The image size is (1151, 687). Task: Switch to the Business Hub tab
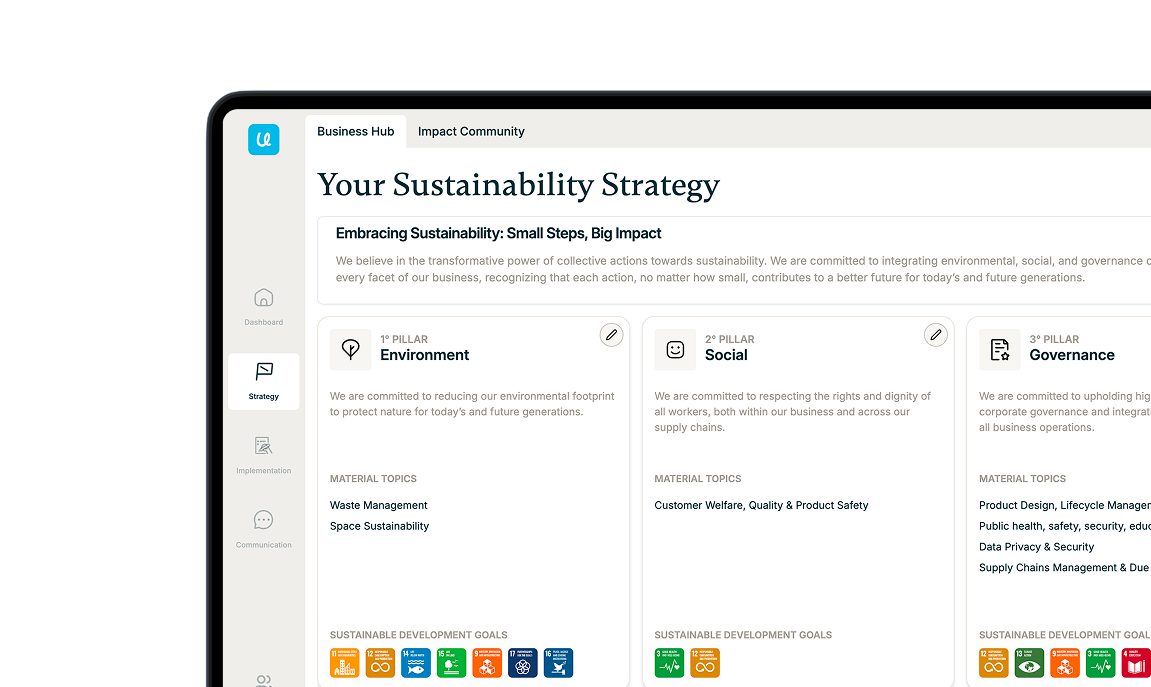355,131
